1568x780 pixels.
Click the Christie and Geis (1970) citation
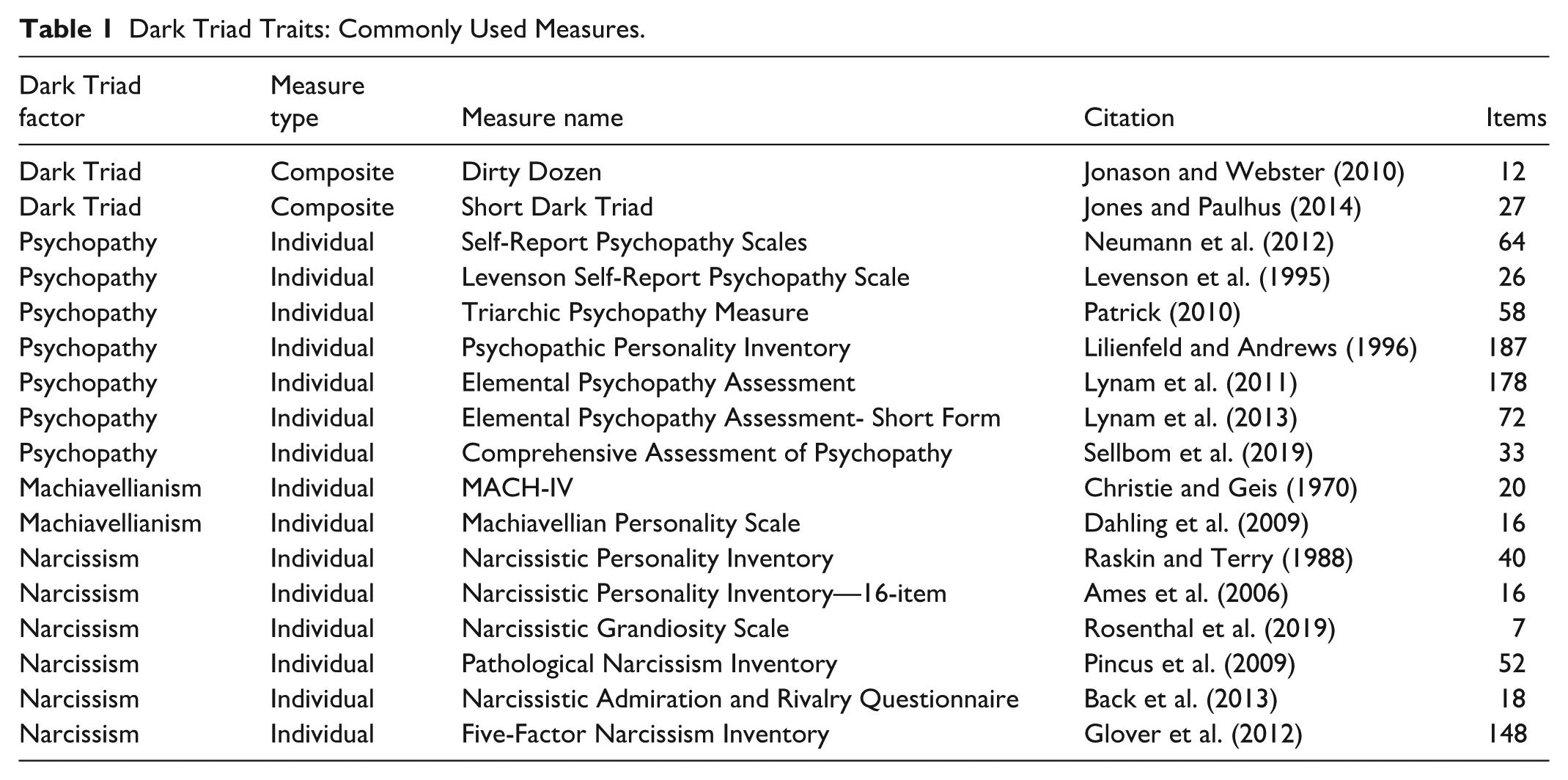[1221, 488]
